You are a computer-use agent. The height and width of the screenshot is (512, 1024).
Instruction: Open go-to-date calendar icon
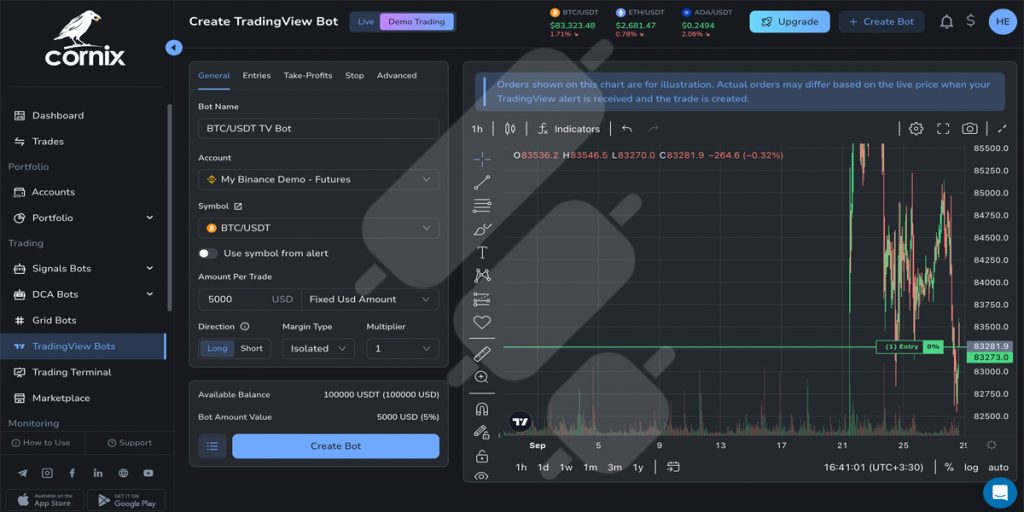coord(673,467)
